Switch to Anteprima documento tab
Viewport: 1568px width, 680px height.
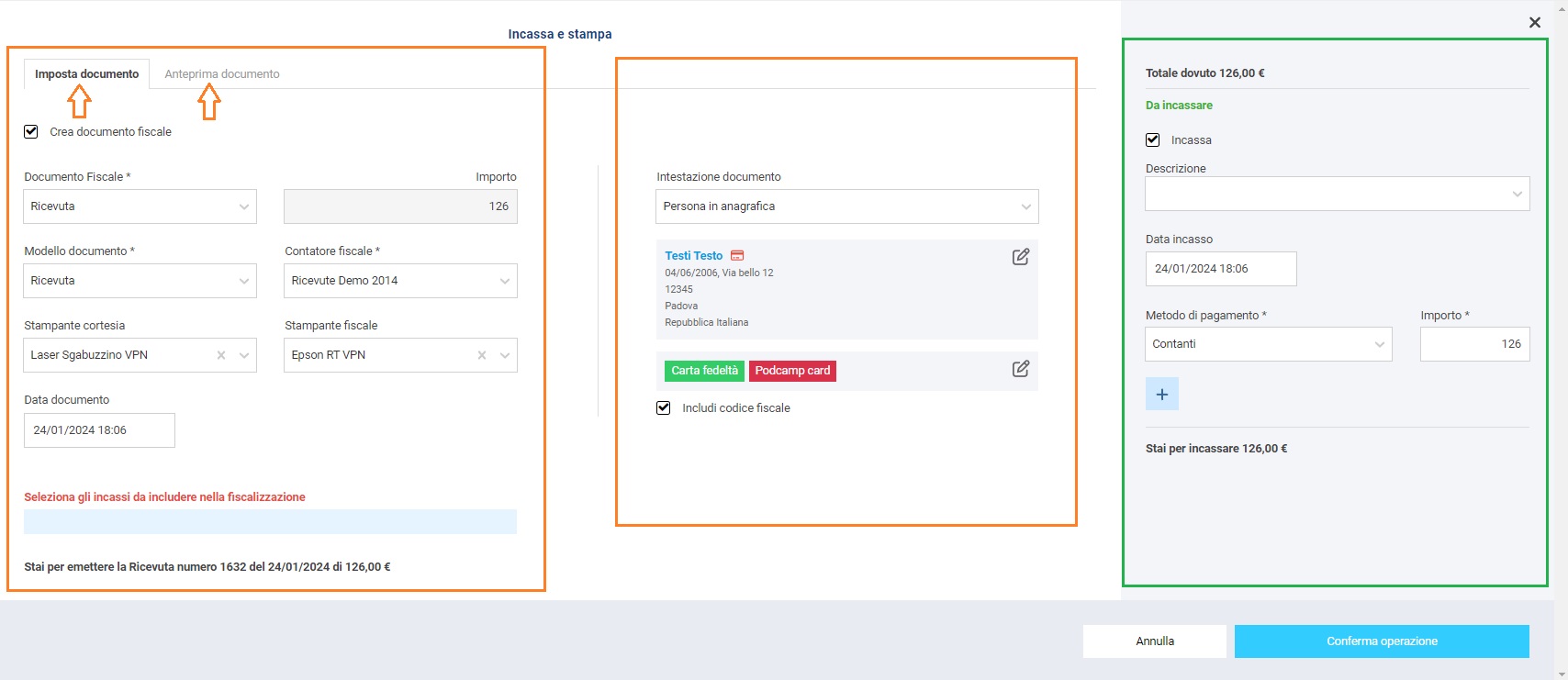[x=222, y=73]
